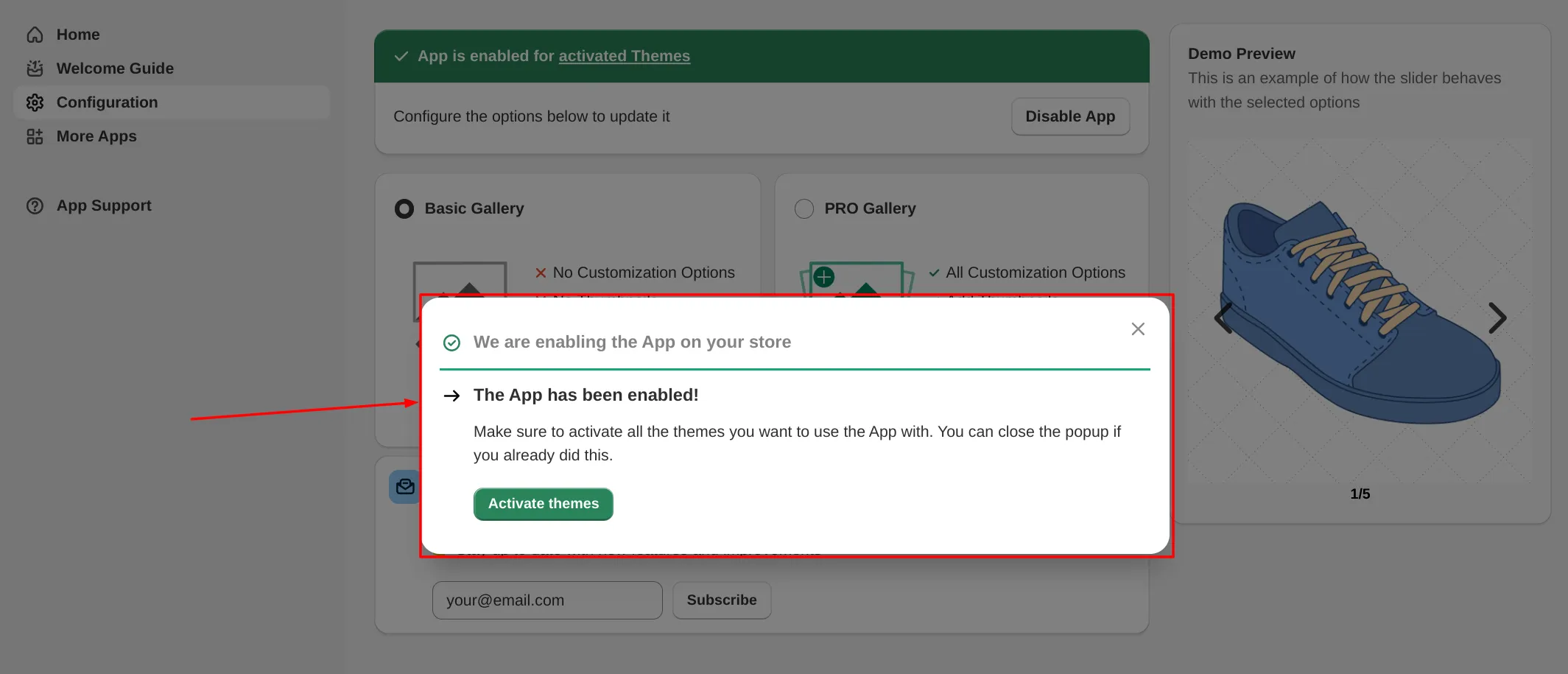Click the Welcome Guide icon

(35, 69)
